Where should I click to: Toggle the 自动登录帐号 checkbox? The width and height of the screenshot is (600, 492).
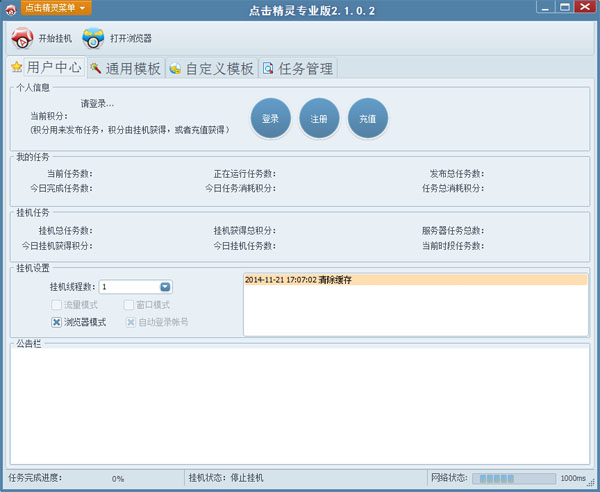tap(131, 322)
